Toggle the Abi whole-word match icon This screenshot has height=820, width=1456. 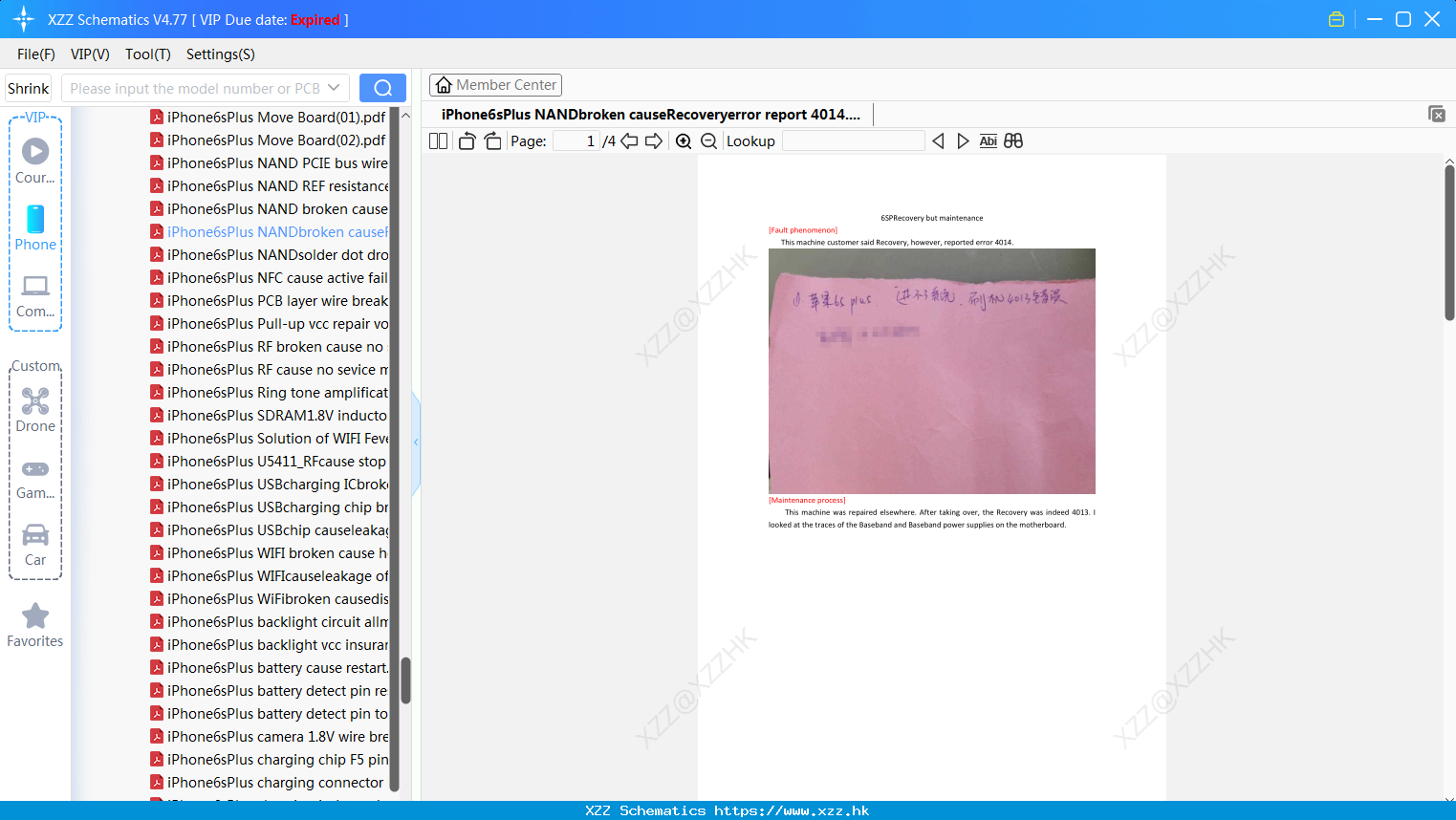989,141
